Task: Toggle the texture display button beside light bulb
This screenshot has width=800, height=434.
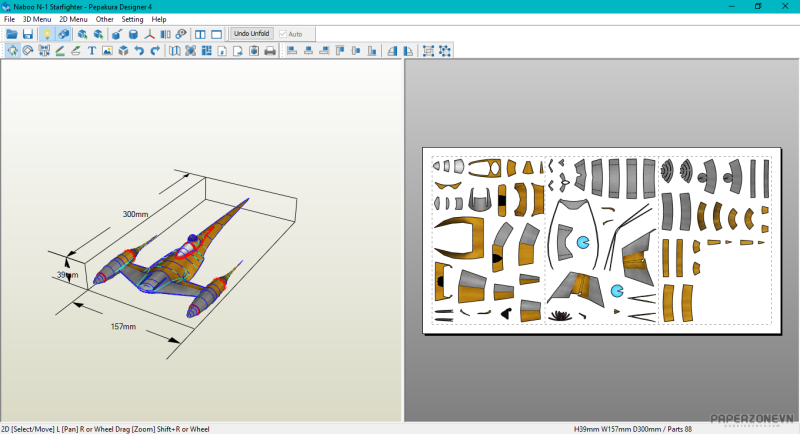Action: (x=63, y=34)
